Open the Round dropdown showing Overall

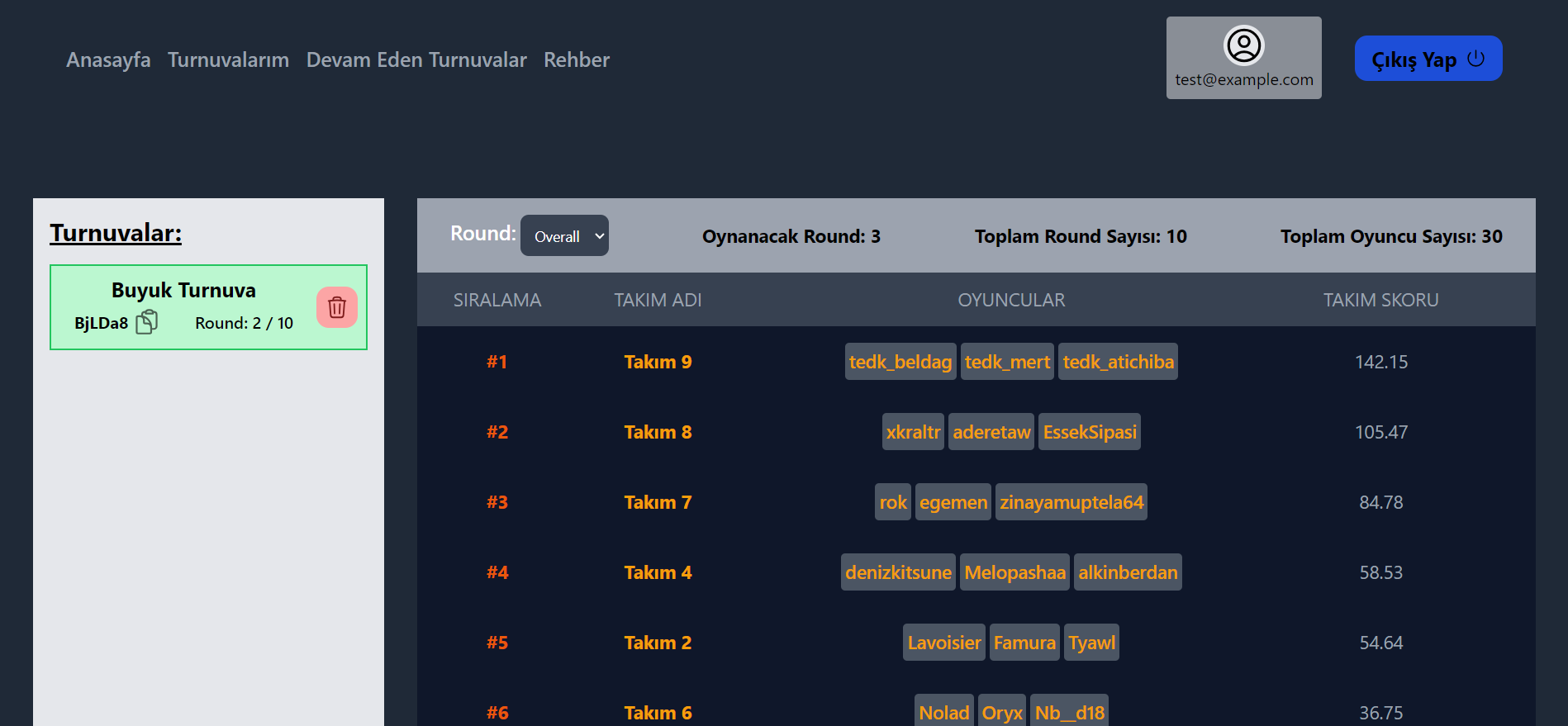tap(564, 235)
